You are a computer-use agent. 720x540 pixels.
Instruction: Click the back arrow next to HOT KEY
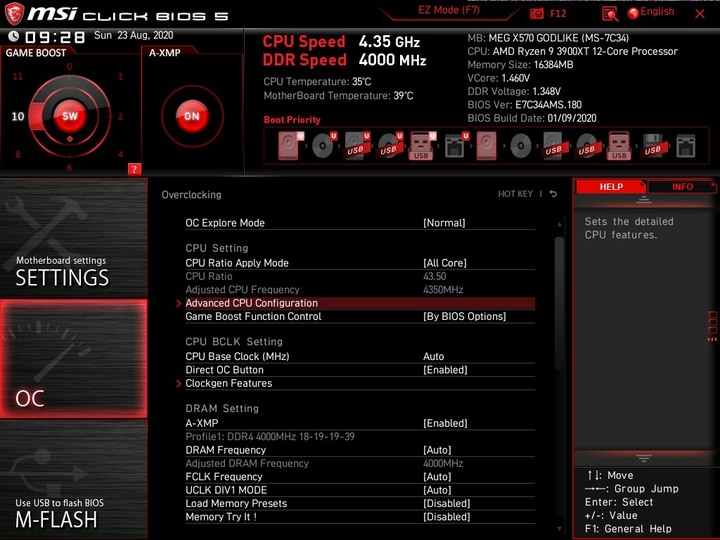click(553, 194)
